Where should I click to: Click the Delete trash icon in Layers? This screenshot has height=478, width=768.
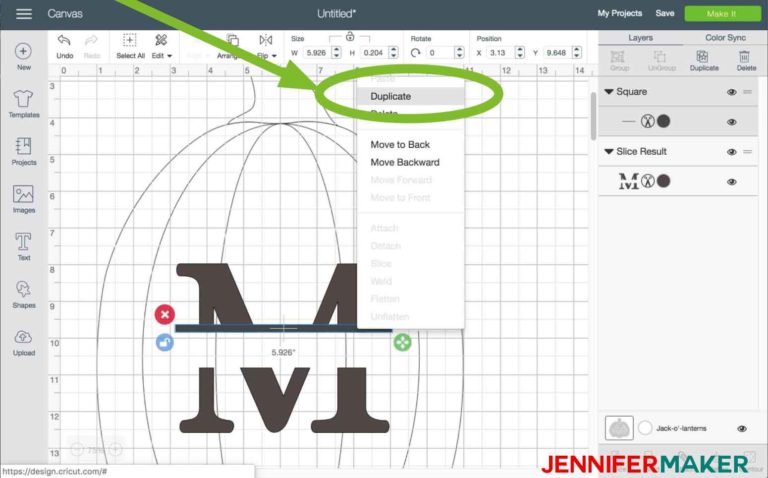[745, 56]
